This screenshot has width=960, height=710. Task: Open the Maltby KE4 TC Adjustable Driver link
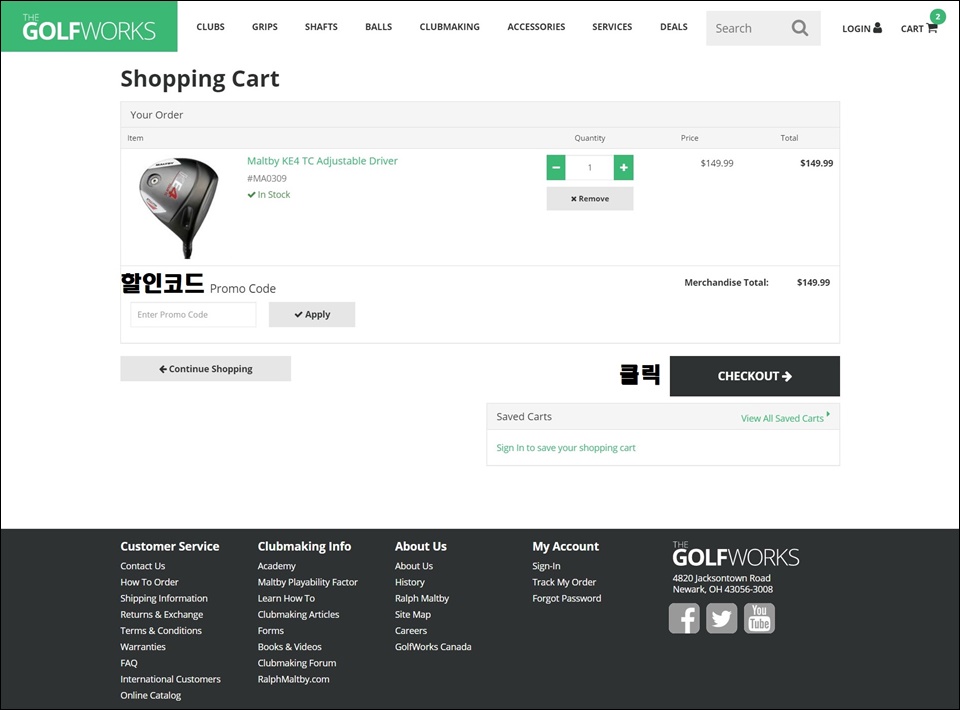click(x=322, y=161)
